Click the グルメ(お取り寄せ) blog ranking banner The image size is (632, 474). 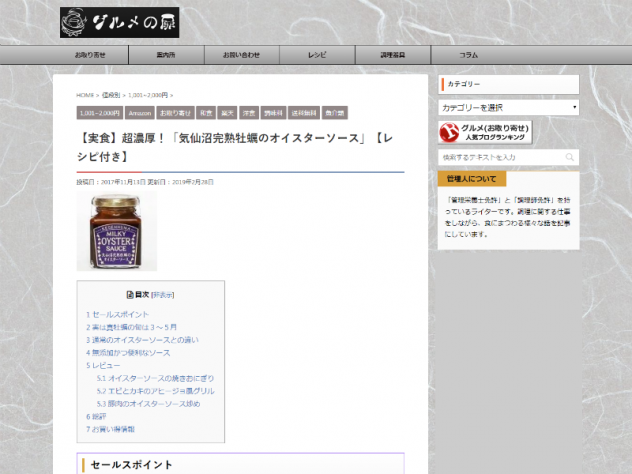pos(485,132)
